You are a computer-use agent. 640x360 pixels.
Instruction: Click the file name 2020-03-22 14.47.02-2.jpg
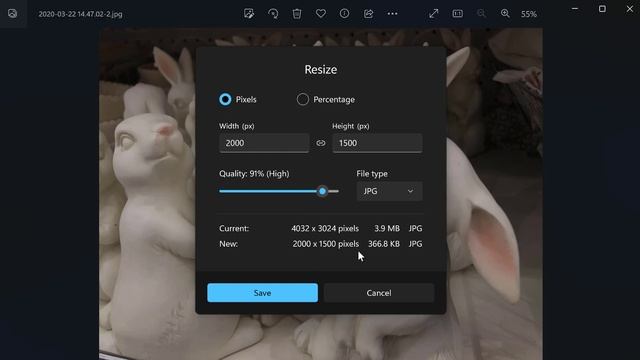80,14
